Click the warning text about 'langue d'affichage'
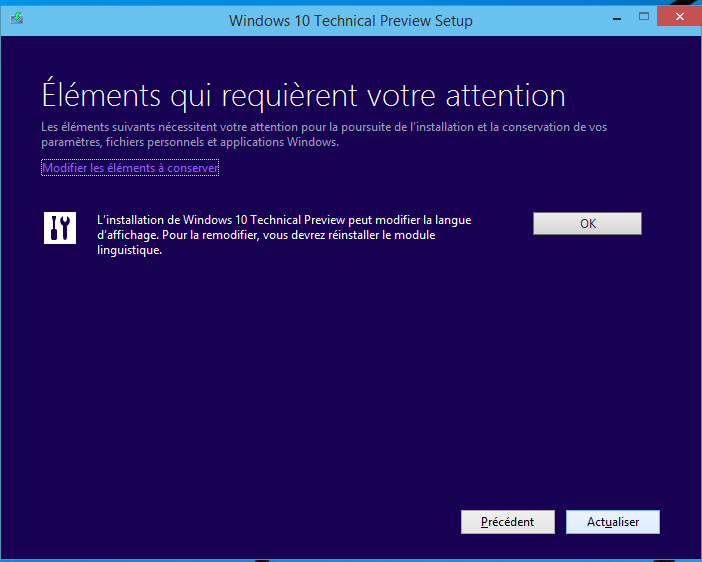 (x=284, y=235)
